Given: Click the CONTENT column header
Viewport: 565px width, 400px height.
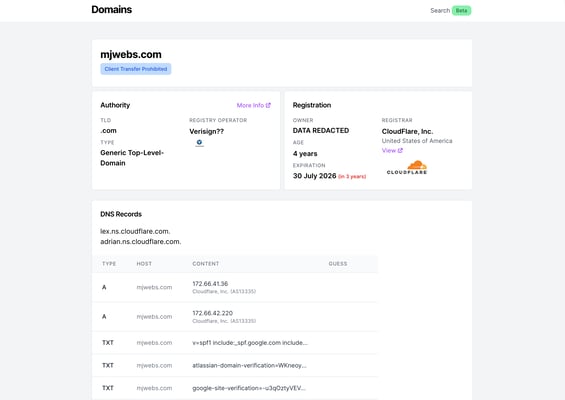Looking at the screenshot, I should click(x=205, y=264).
